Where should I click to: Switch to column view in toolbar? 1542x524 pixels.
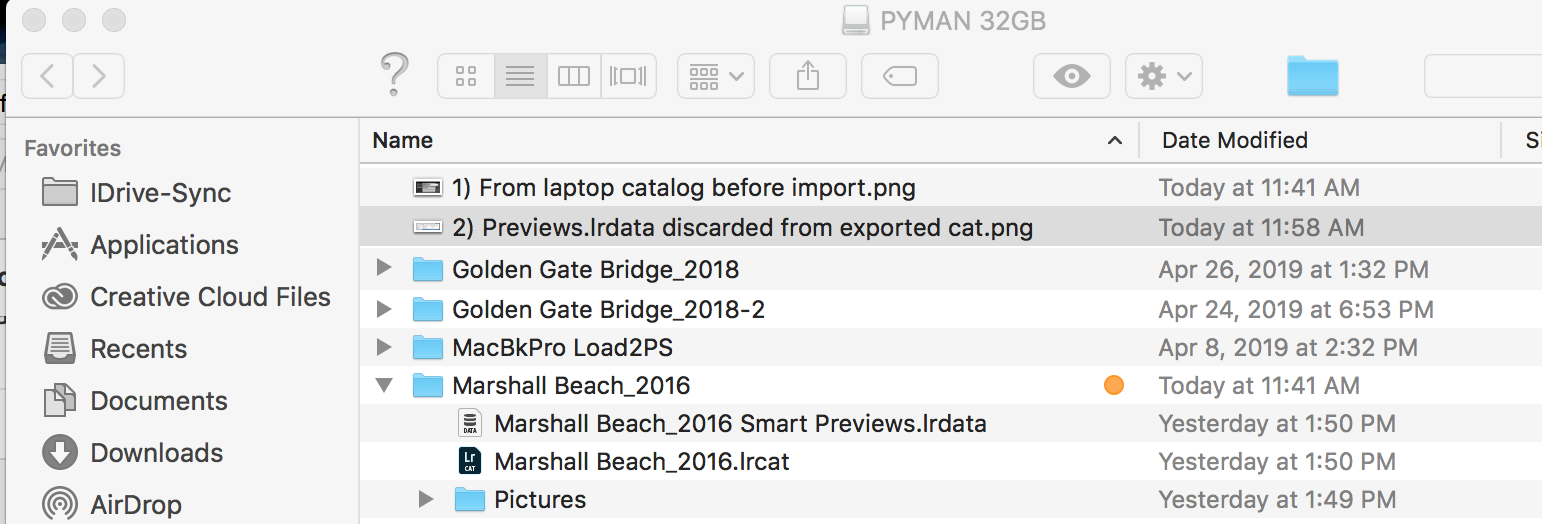pyautogui.click(x=574, y=76)
